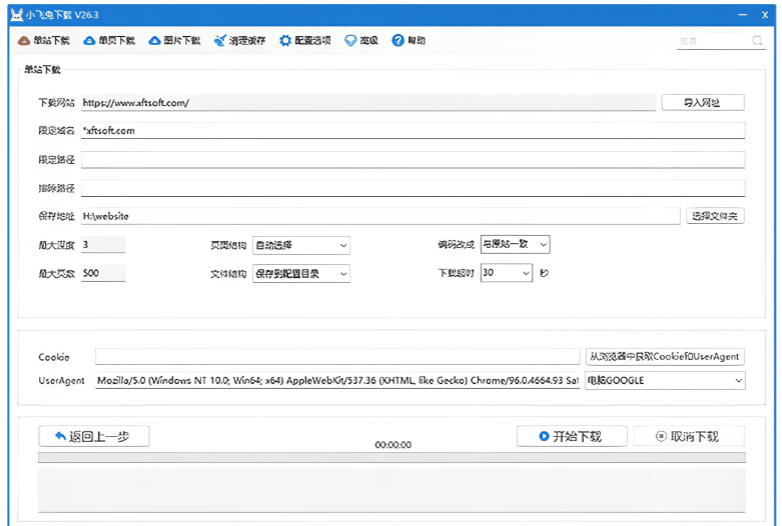Screen dimensions: 782x526
Task: Open the 单页下载 tool
Action: [x=89, y=41]
